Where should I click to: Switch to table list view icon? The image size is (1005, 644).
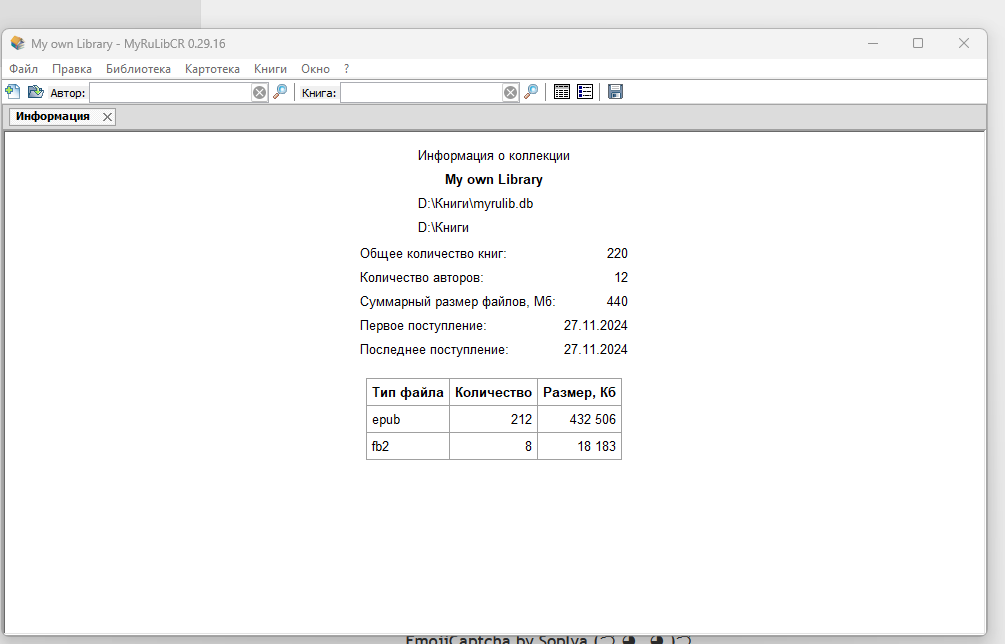pos(561,92)
